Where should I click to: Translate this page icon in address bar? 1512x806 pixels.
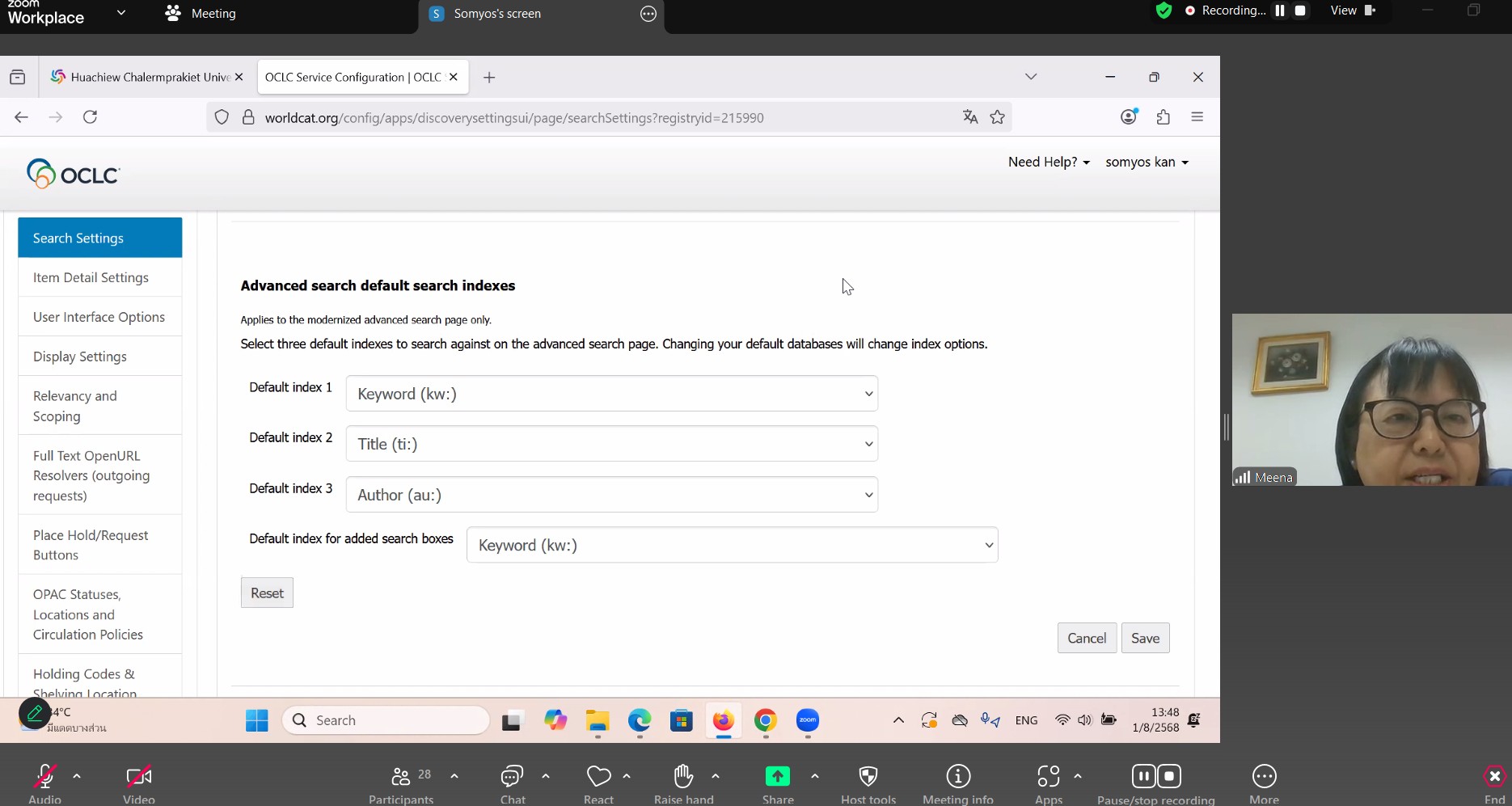[x=970, y=117]
